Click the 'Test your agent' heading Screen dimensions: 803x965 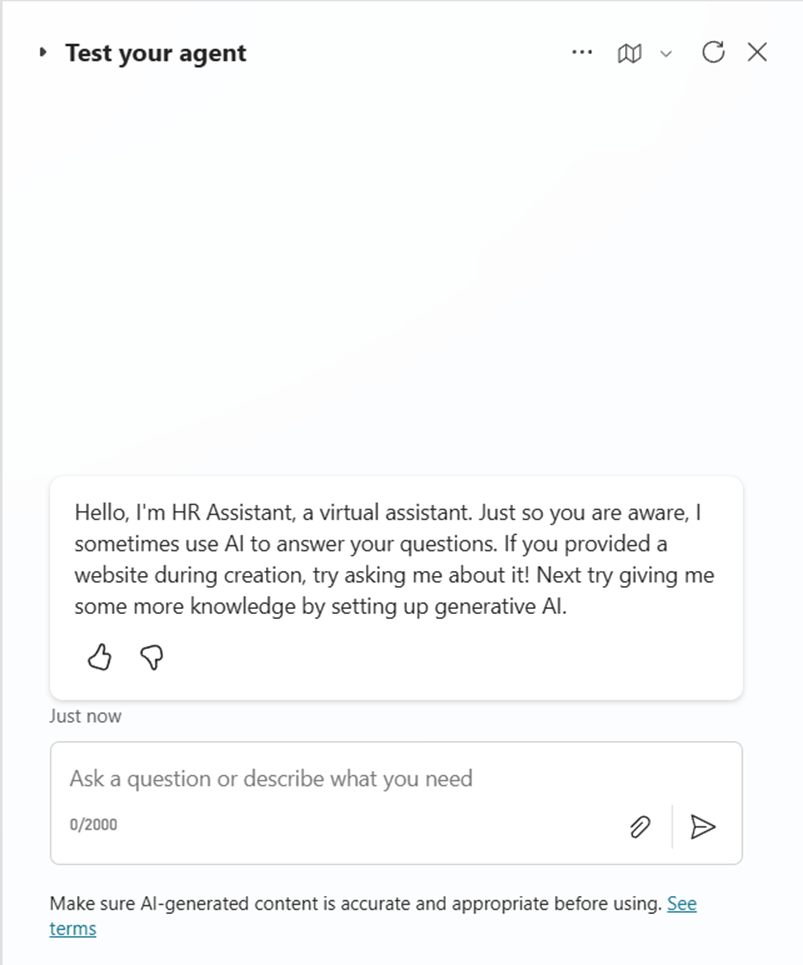[156, 53]
